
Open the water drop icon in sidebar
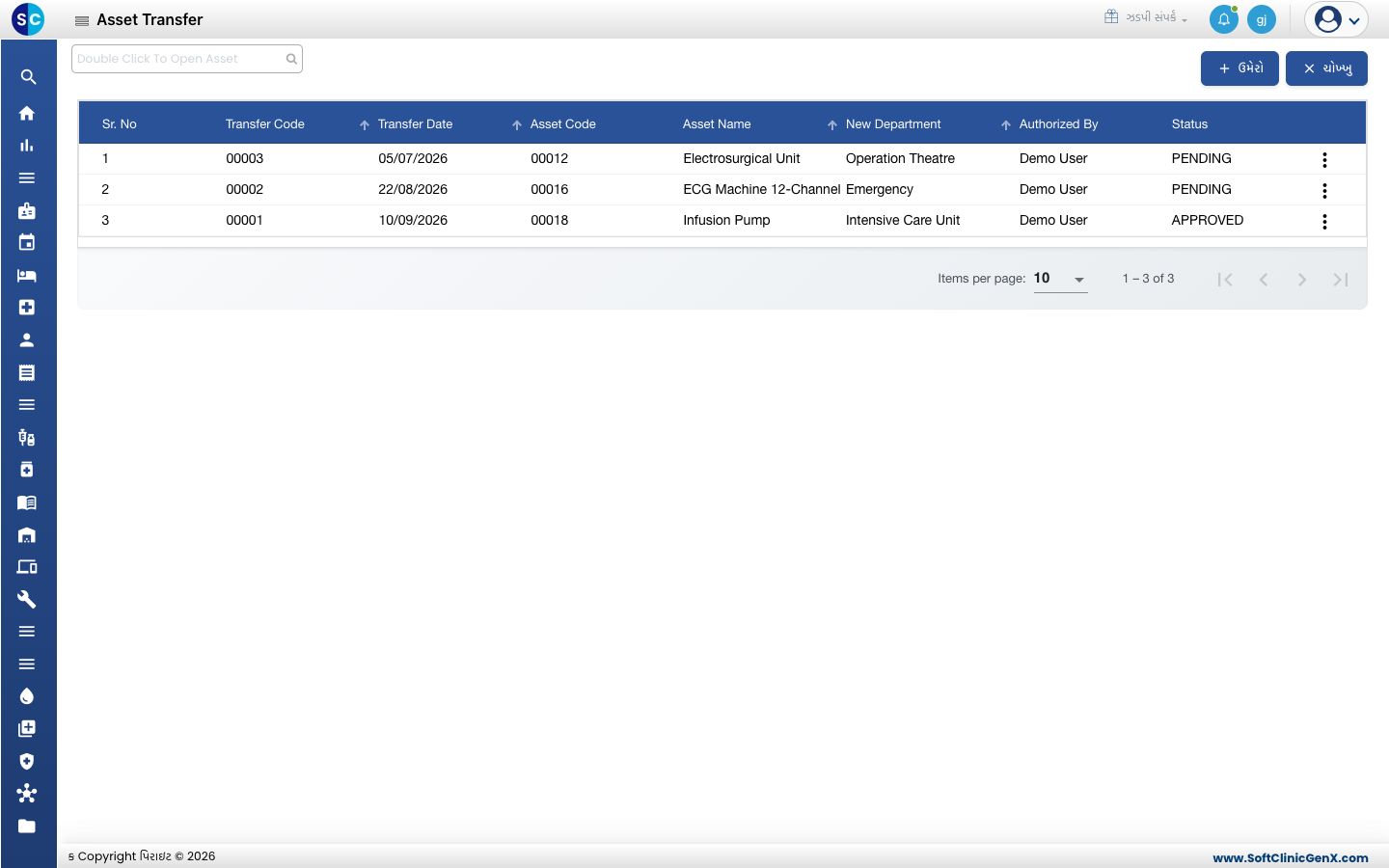[27, 696]
